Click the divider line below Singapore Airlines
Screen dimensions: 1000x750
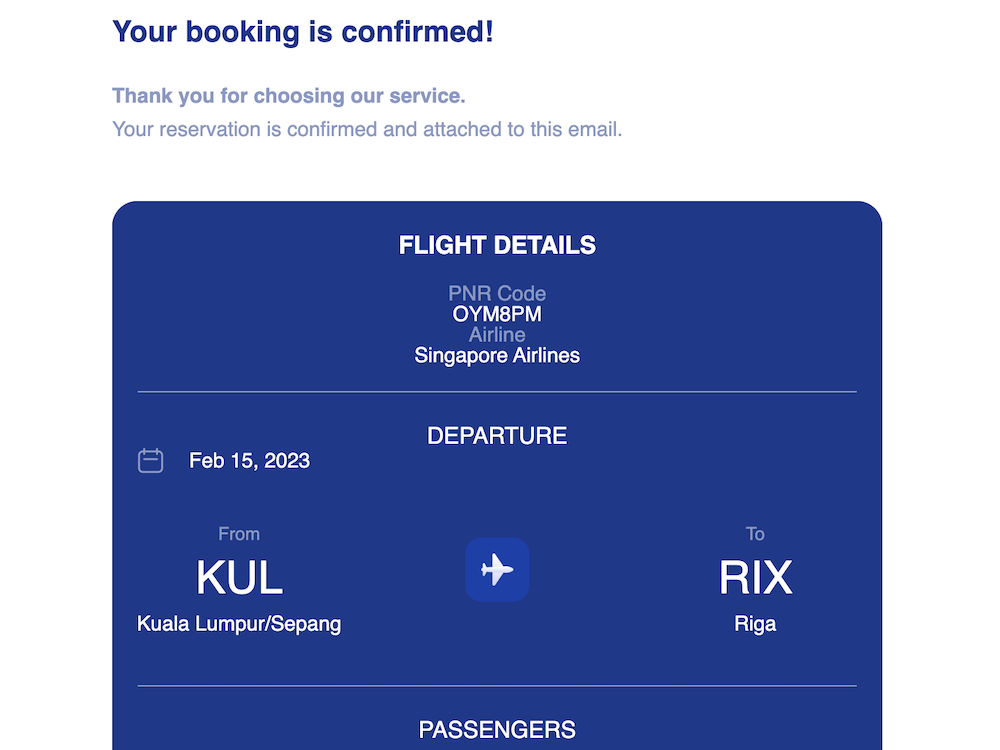[x=497, y=392]
